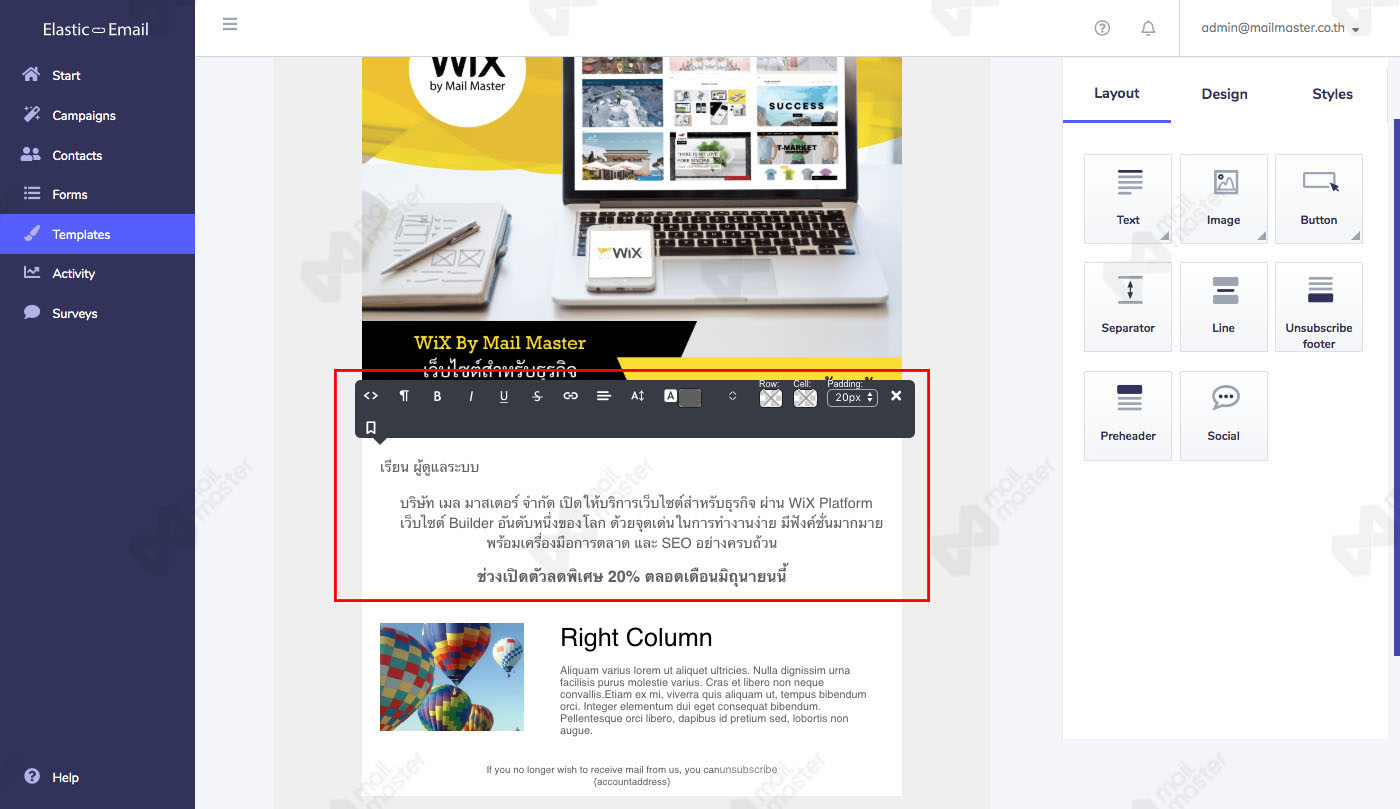
Task: Select the Separator layout block
Action: click(x=1128, y=307)
